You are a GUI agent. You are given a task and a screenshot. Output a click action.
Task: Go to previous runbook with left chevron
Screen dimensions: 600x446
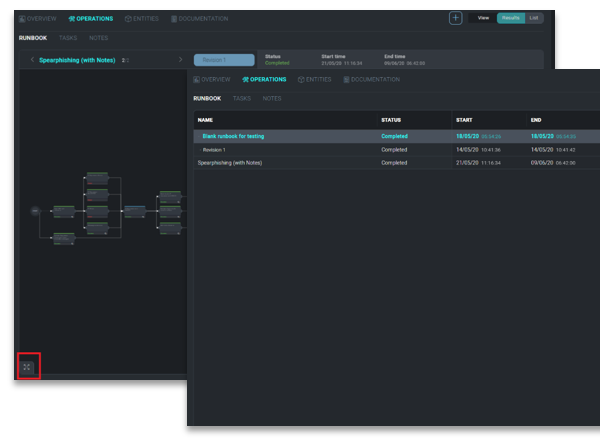(x=32, y=60)
